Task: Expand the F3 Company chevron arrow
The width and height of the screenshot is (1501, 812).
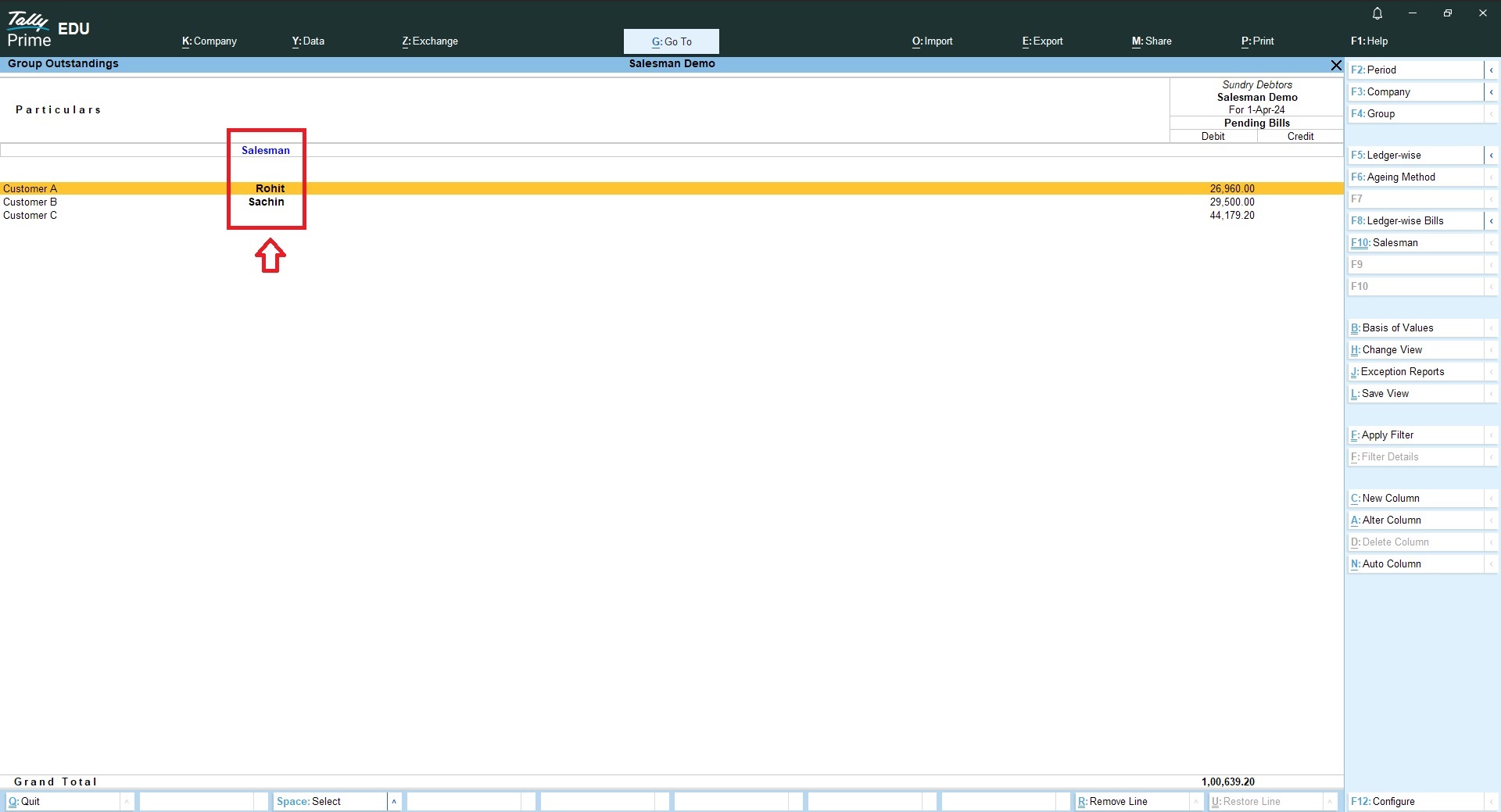Action: (1491, 92)
